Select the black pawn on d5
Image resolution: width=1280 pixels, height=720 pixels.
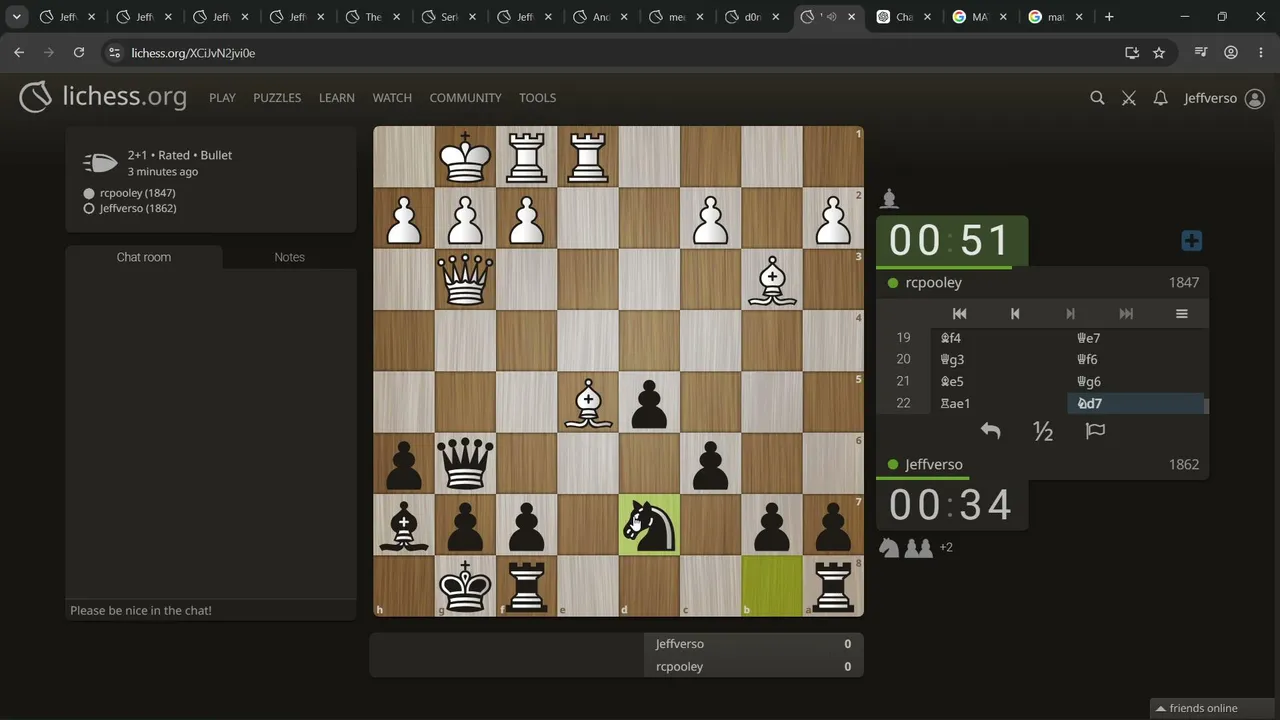[x=649, y=402]
